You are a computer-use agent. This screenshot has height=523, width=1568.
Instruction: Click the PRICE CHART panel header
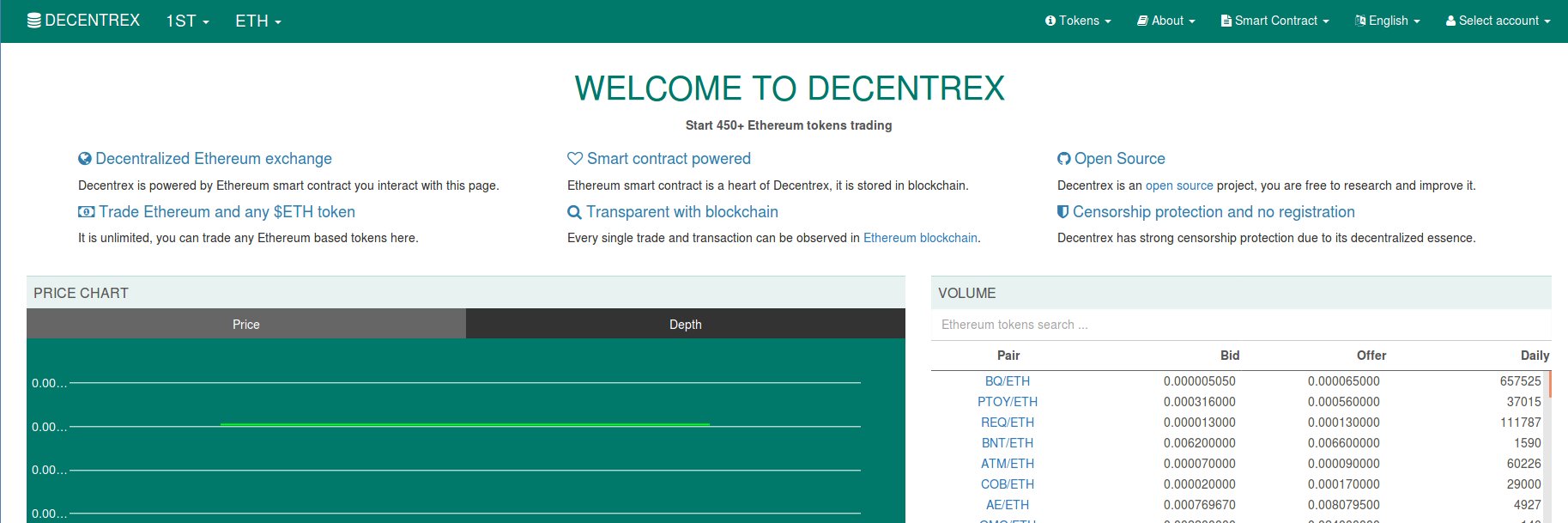(466, 293)
